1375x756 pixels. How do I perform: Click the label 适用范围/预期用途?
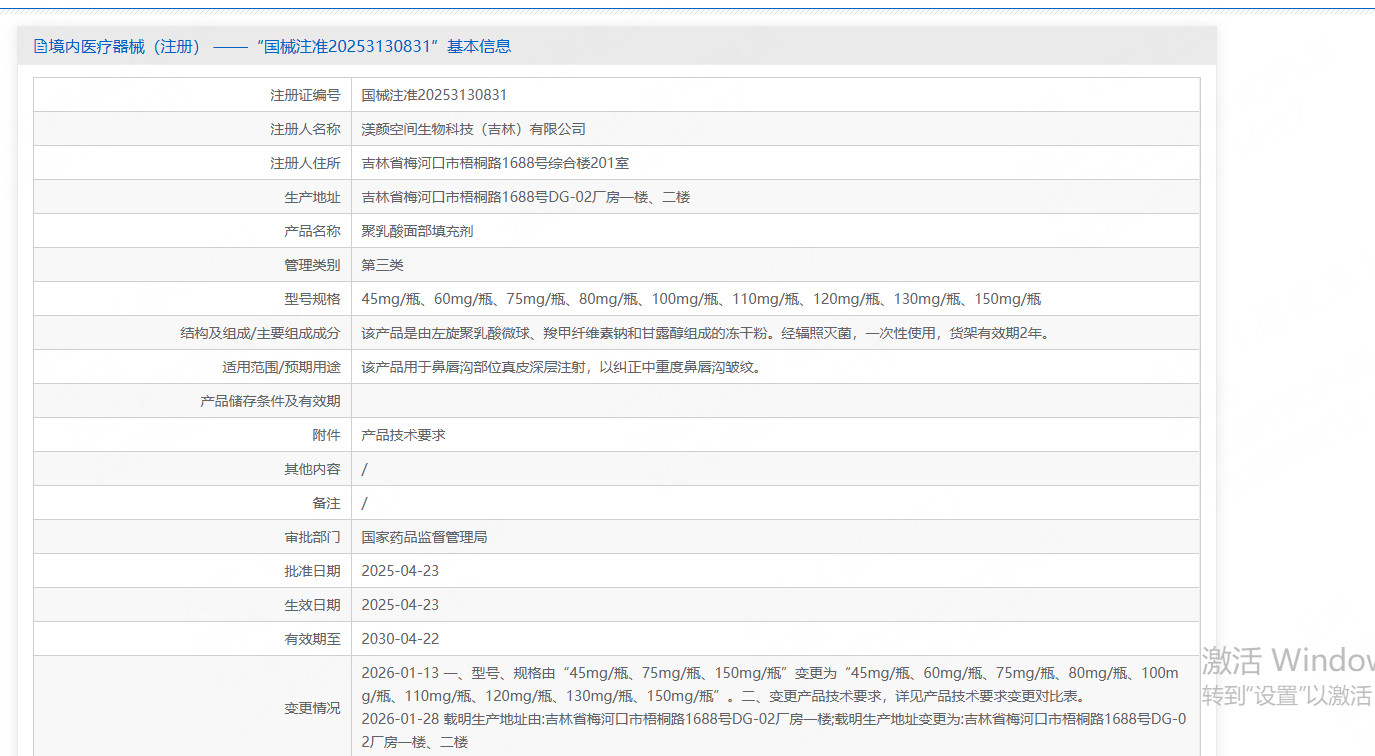pos(281,367)
